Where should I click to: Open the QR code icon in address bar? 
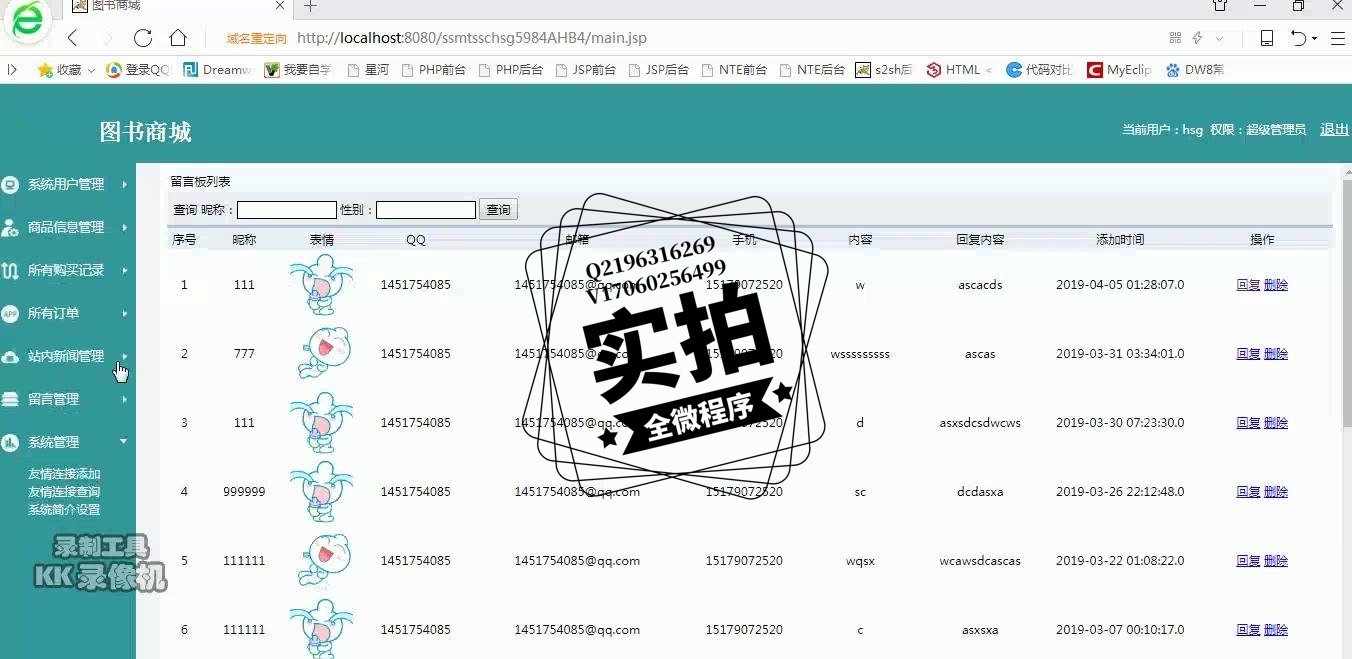pos(1175,38)
